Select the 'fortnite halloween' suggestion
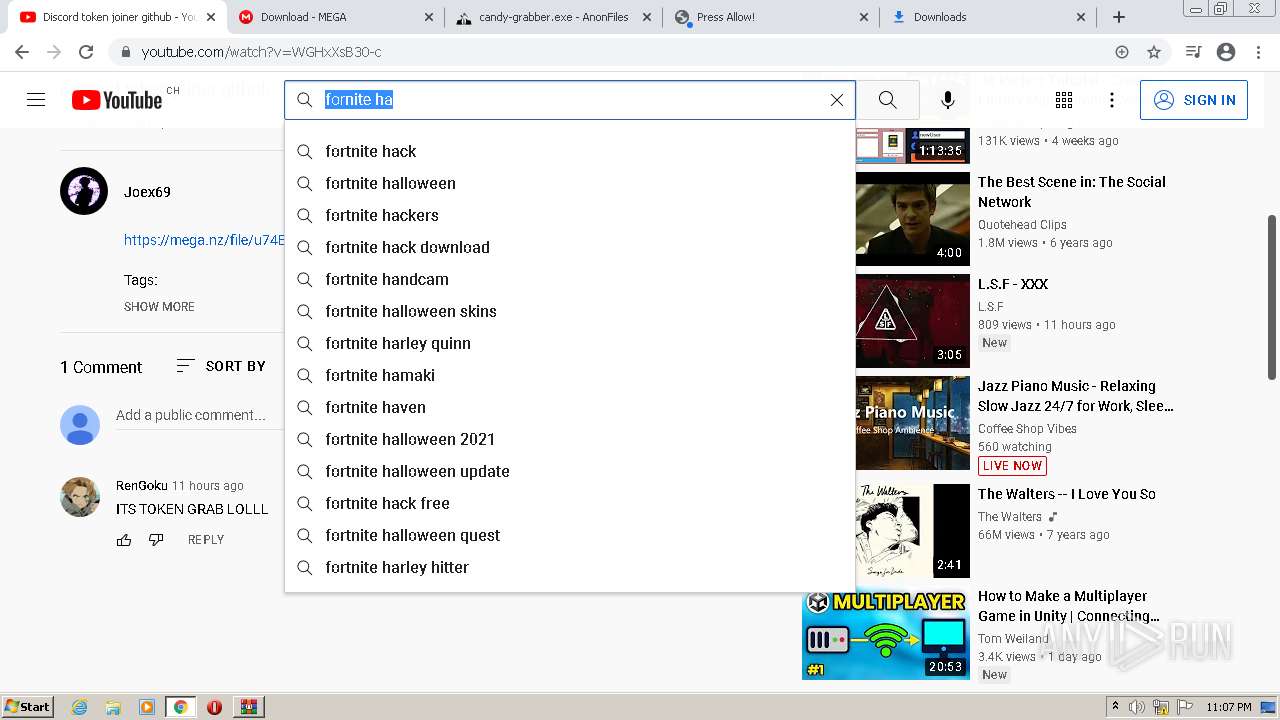 (x=570, y=183)
